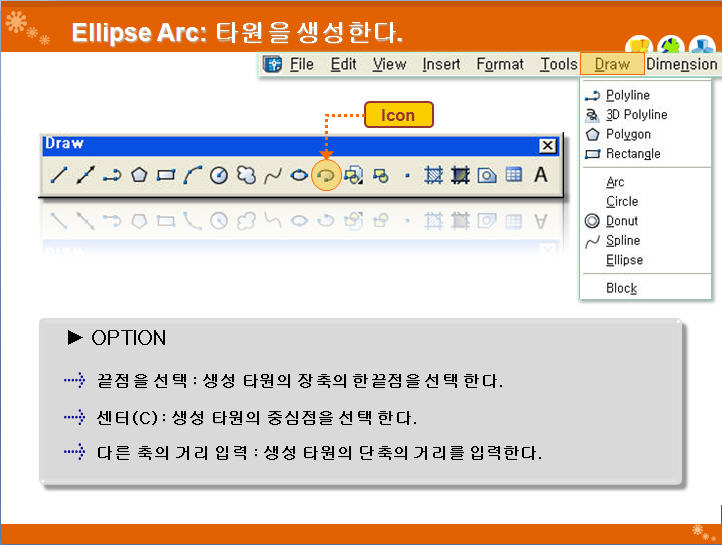Select Donut in the Draw menu
This screenshot has height=545, width=722.
621,221
